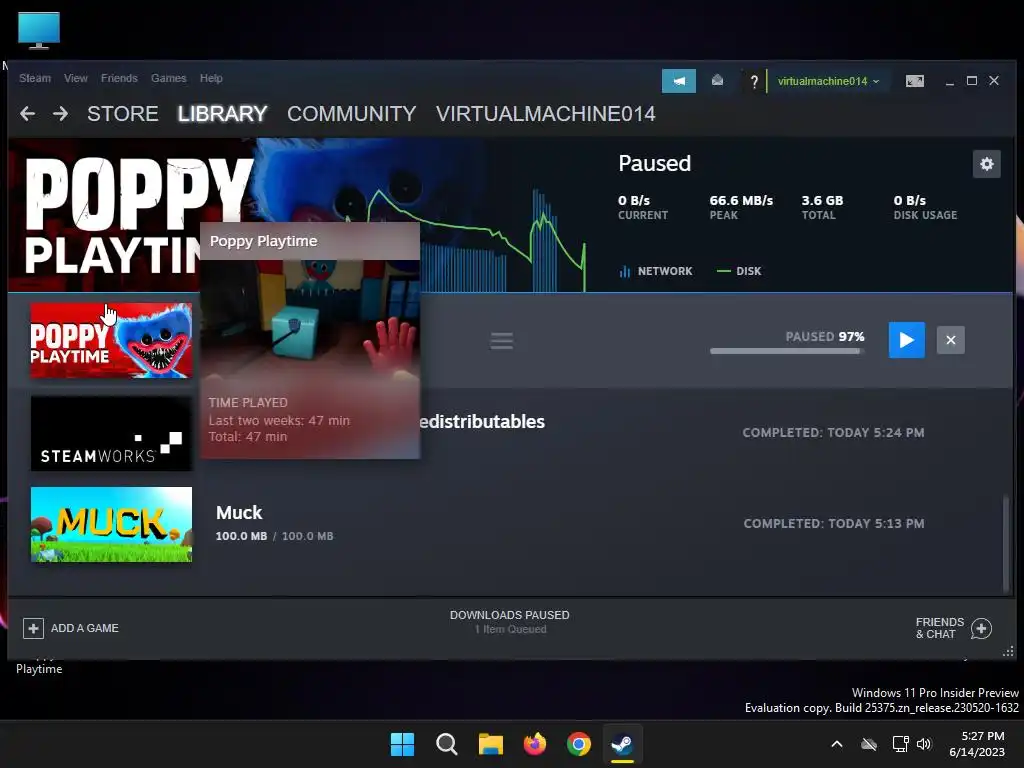This screenshot has width=1024, height=768.
Task: Show hidden system tray icons
Action: (x=837, y=744)
